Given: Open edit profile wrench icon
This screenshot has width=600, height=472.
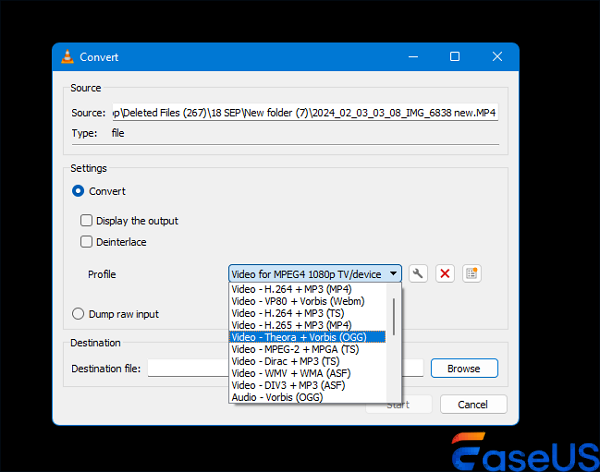Looking at the screenshot, I should pyautogui.click(x=418, y=274).
